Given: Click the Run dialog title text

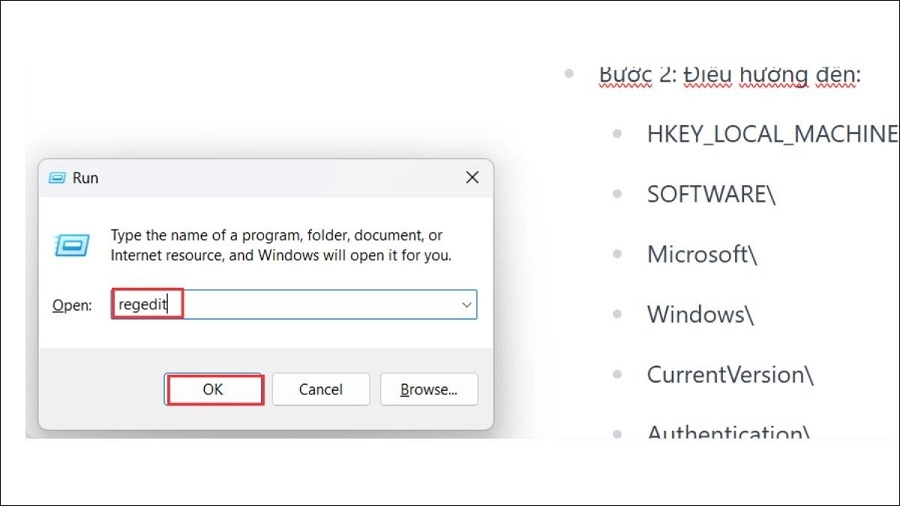Looking at the screenshot, I should point(86,178).
